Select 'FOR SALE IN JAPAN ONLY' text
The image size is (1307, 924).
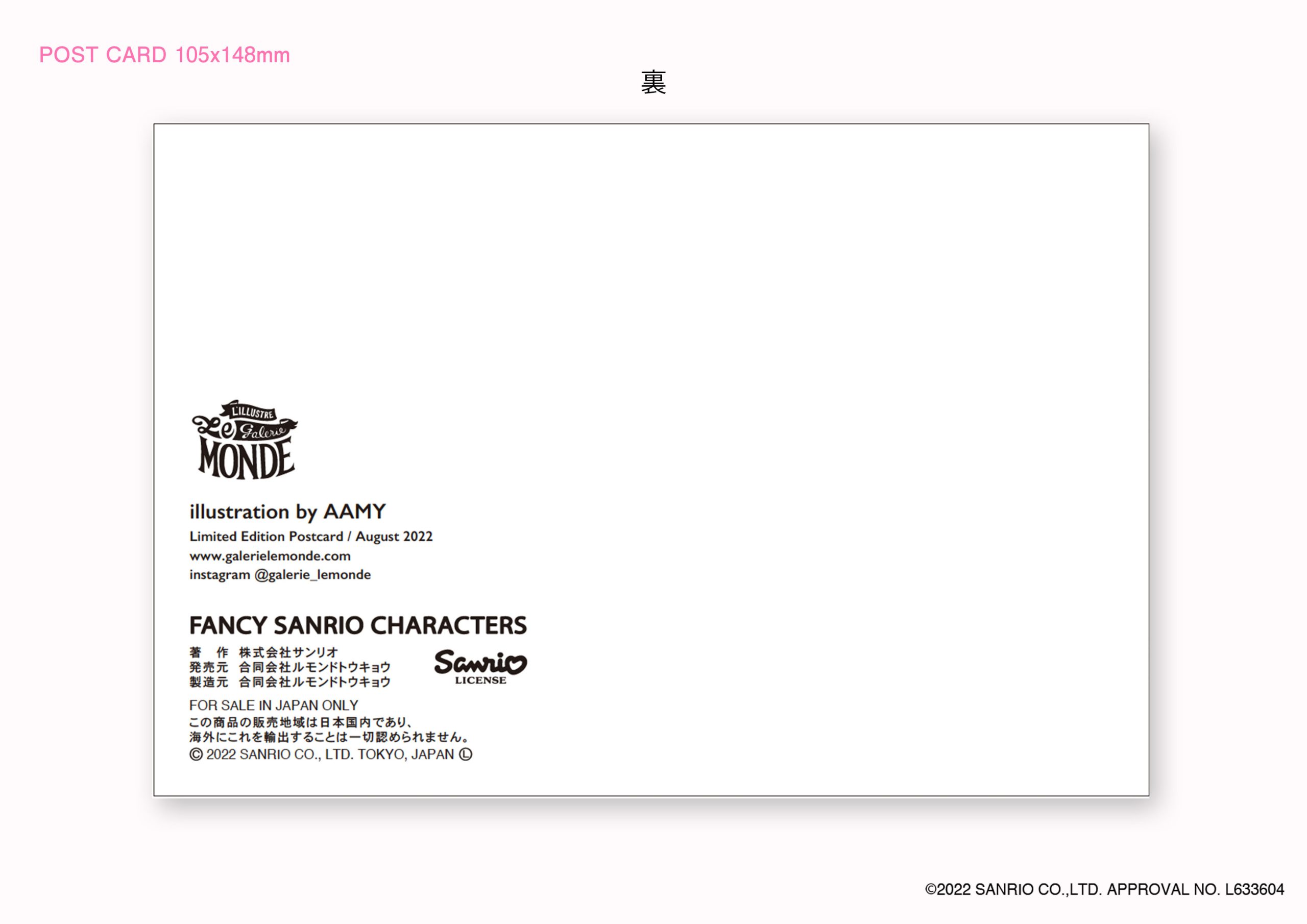[x=274, y=706]
